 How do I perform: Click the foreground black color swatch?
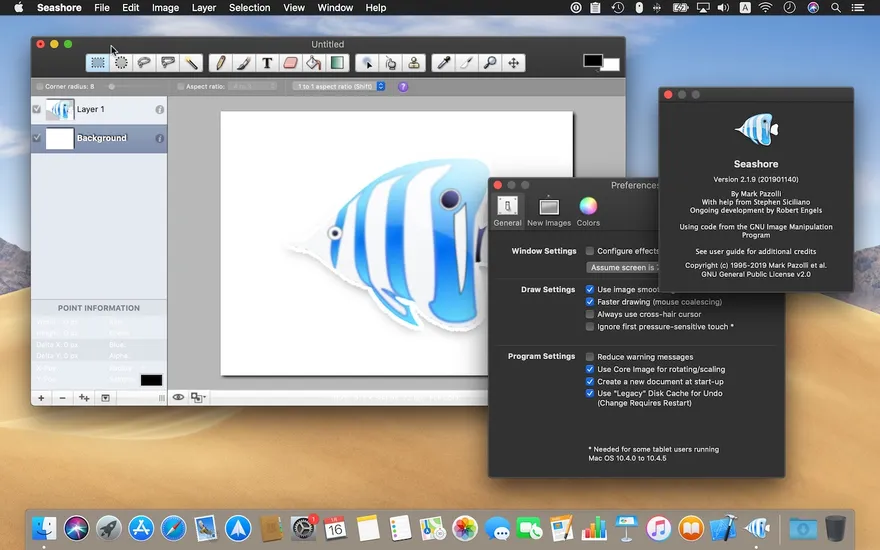point(592,60)
